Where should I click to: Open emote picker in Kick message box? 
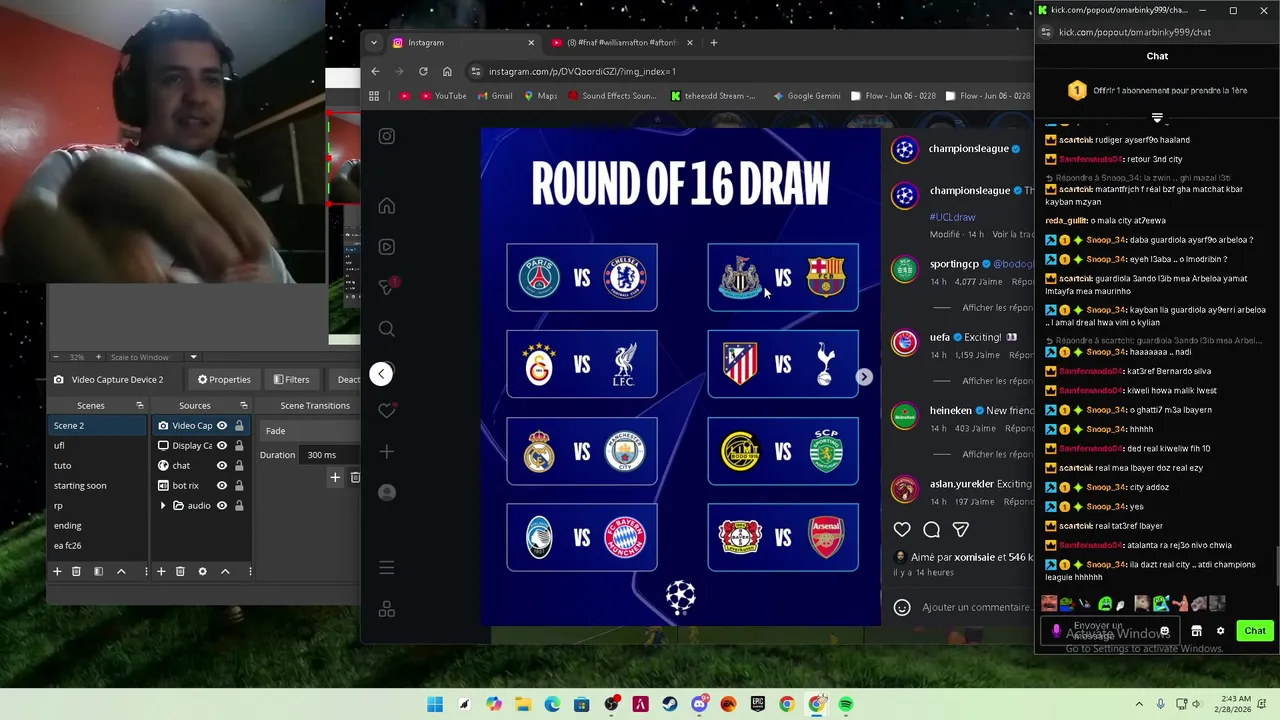pyautogui.click(x=1164, y=631)
